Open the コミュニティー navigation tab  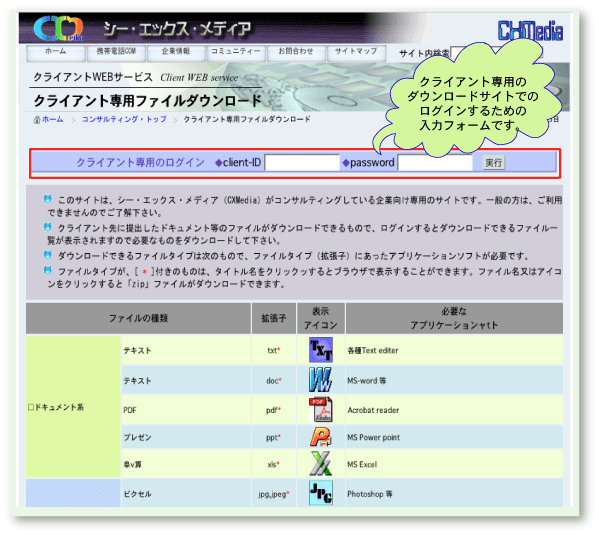(236, 53)
